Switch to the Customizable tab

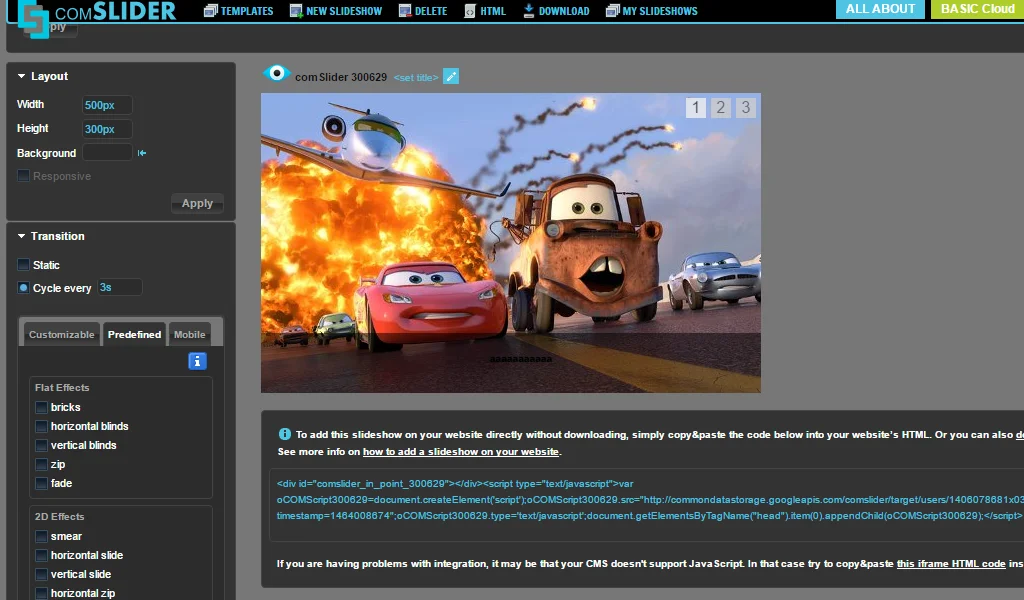click(60, 334)
